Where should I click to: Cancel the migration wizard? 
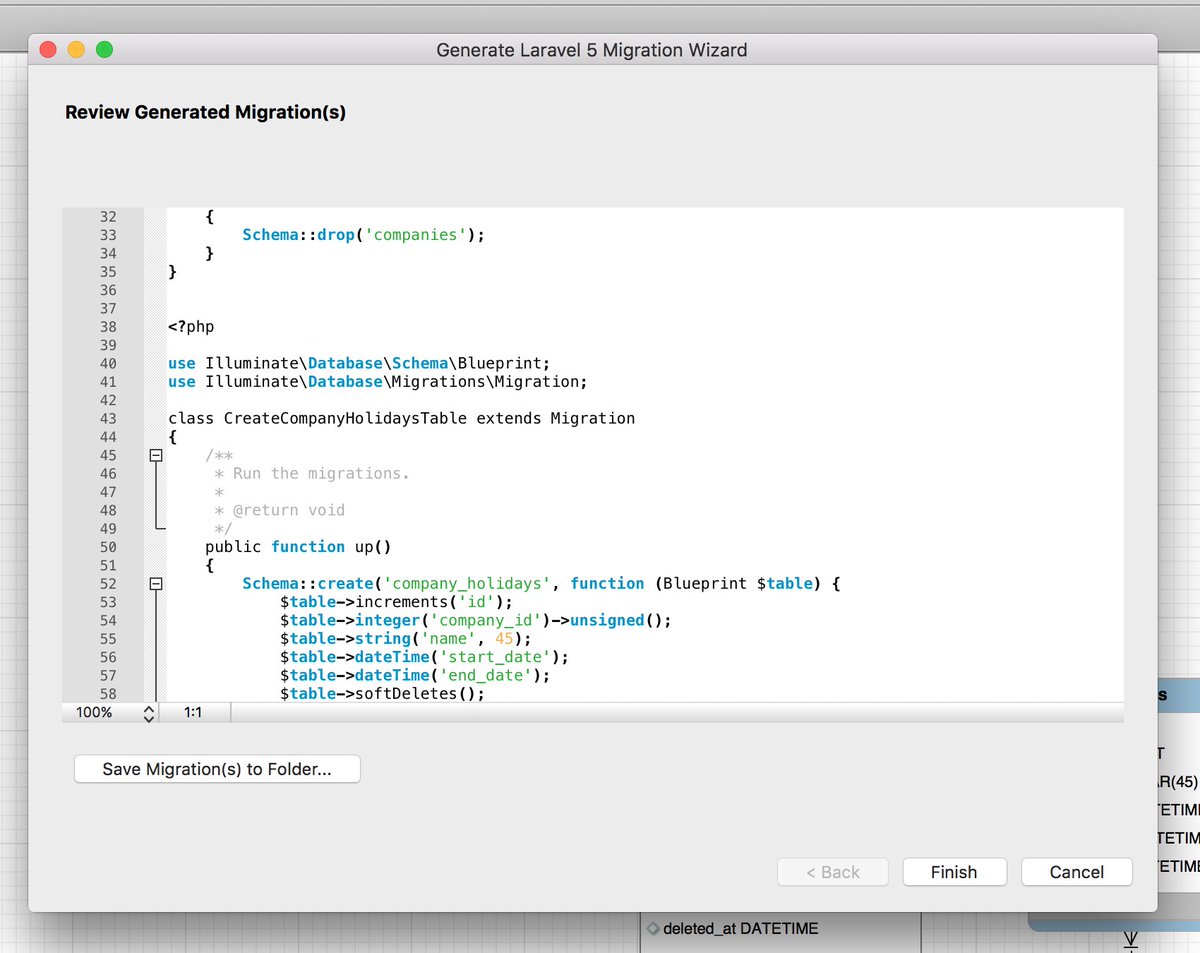tap(1077, 872)
